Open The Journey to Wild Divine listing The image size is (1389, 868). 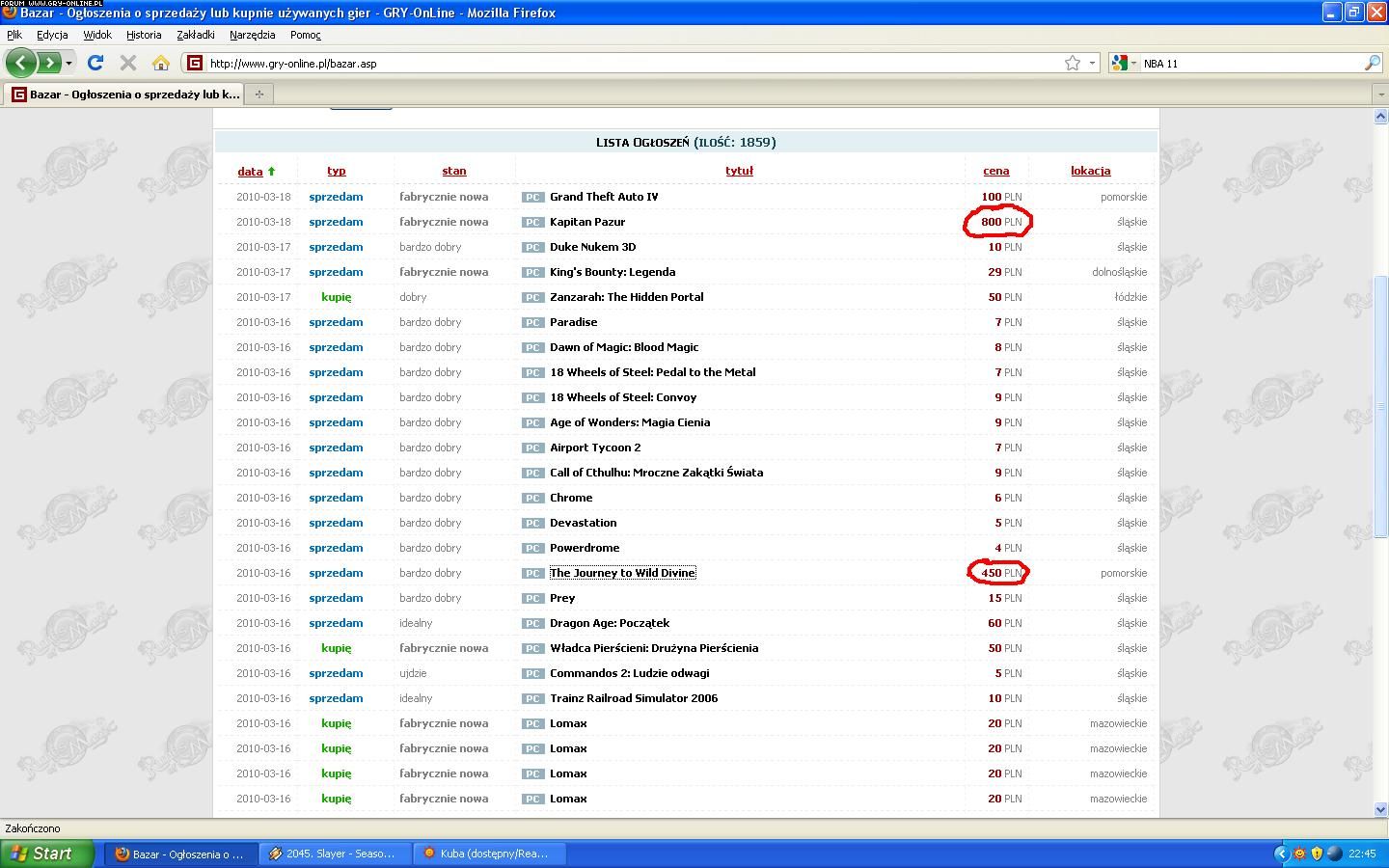622,573
